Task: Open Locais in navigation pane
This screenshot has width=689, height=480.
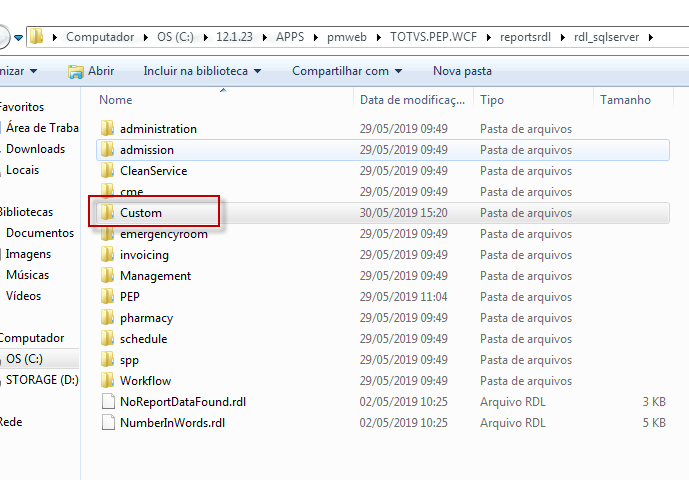Action: click(x=22, y=170)
